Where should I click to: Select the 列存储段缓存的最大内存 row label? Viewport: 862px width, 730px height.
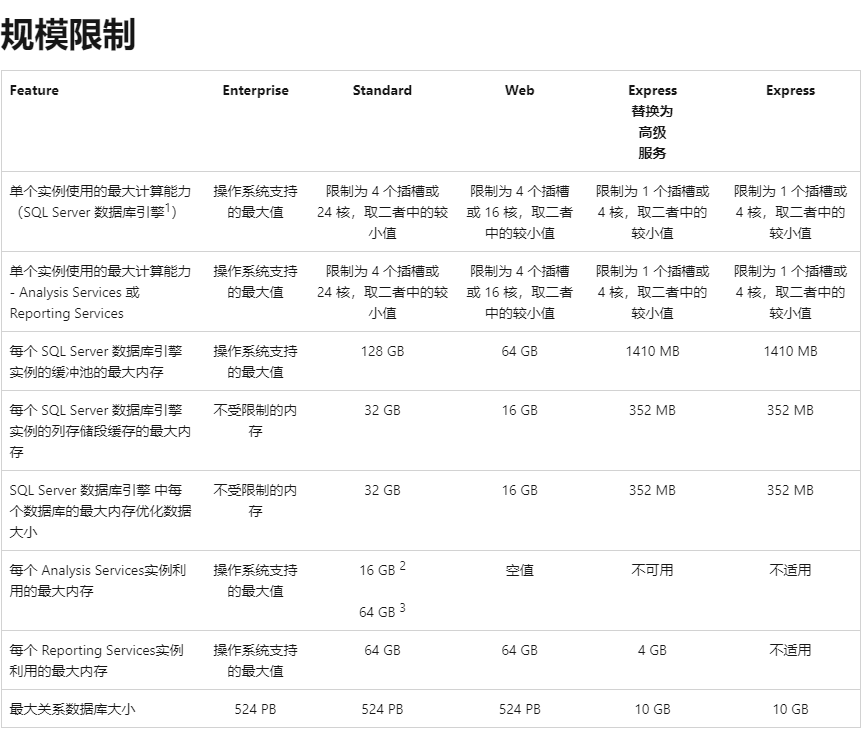pyautogui.click(x=100, y=431)
